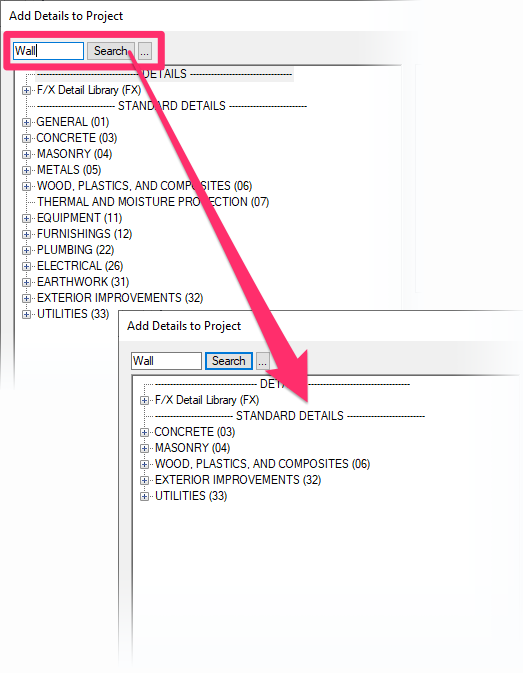This screenshot has height=673, width=523.
Task: Expand the GENERAL (01) tree node
Action: [26, 122]
